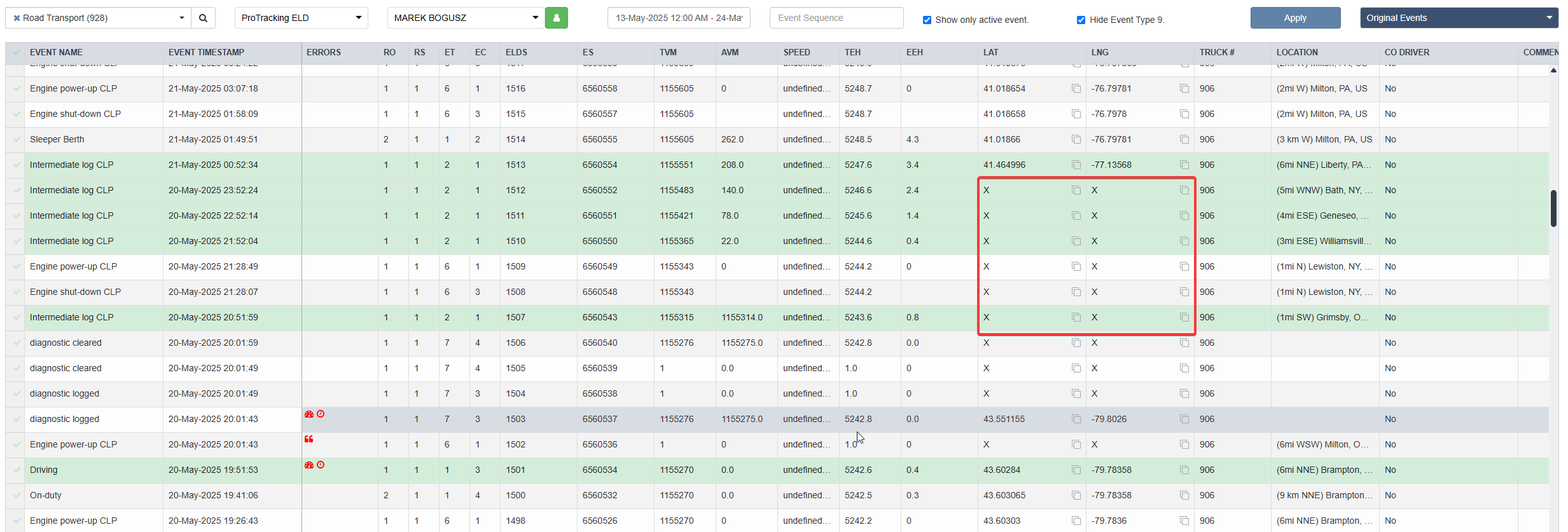This screenshot has height=532, width=1568.
Task: Toggle Hide Event Type 9 checkbox
Action: pyautogui.click(x=1081, y=20)
